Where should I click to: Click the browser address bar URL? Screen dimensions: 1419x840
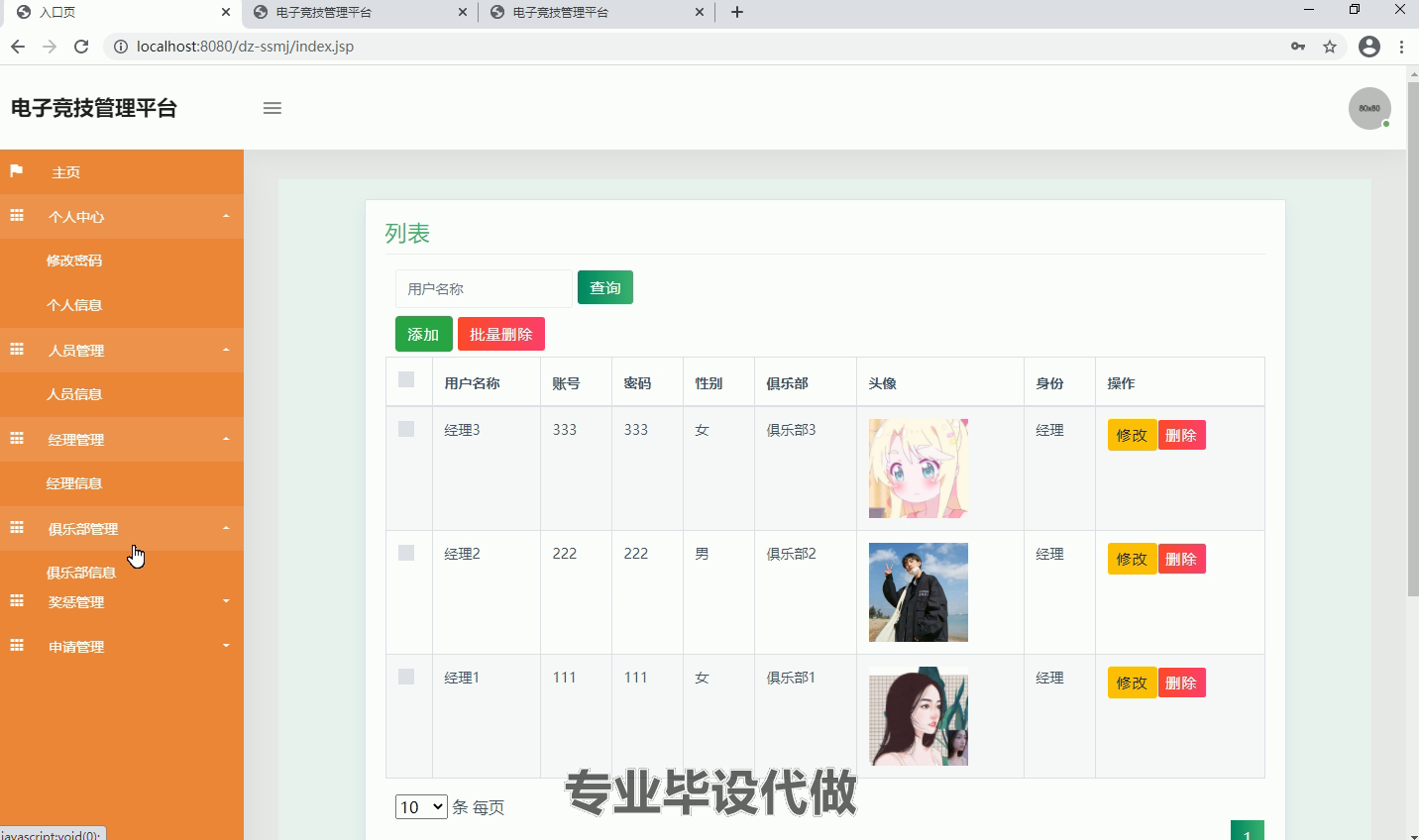pyautogui.click(x=246, y=47)
